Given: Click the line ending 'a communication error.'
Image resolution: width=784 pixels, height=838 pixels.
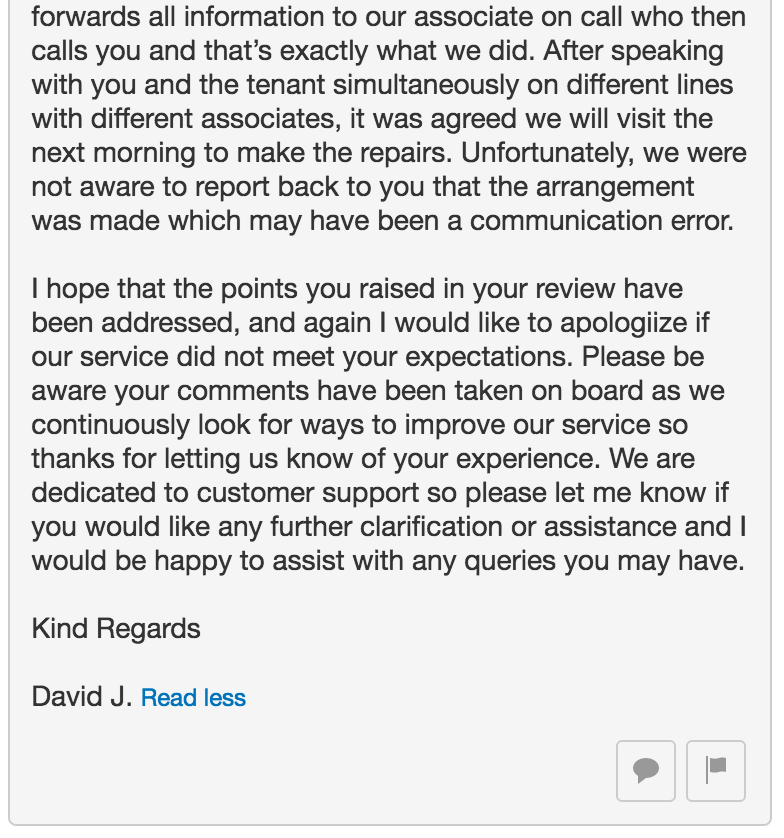Looking at the screenshot, I should [382, 221].
